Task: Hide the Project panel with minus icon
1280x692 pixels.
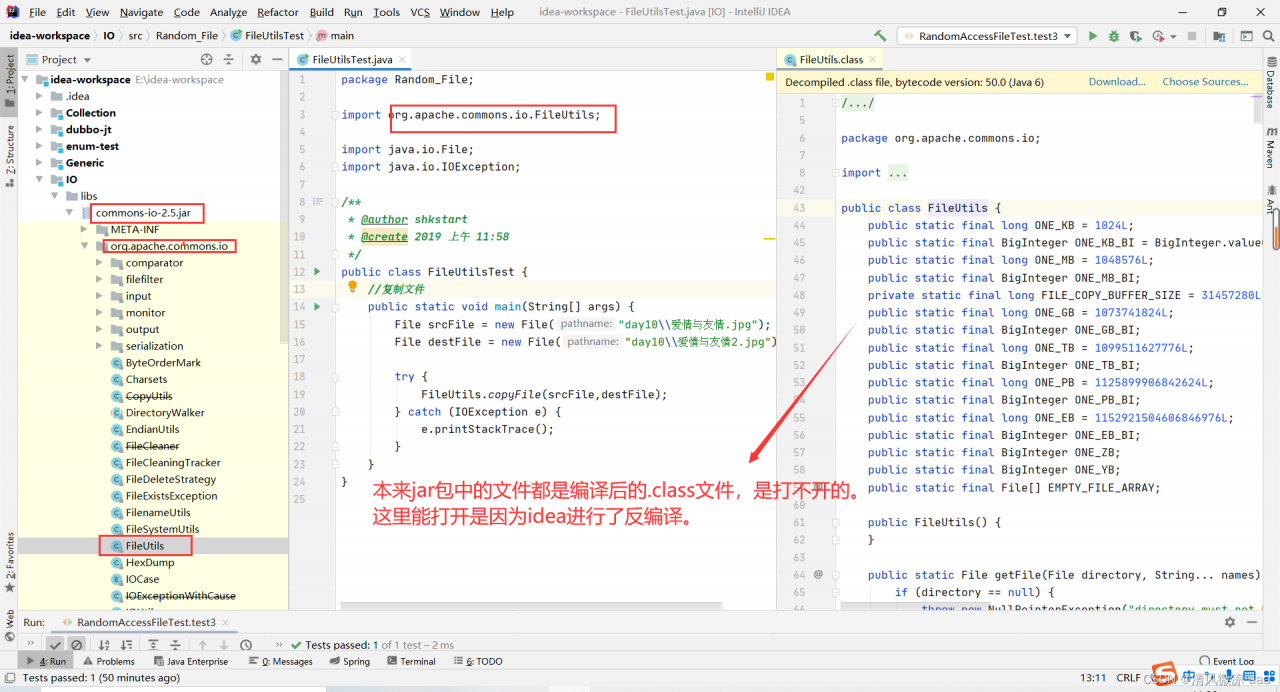Action: tap(276, 59)
